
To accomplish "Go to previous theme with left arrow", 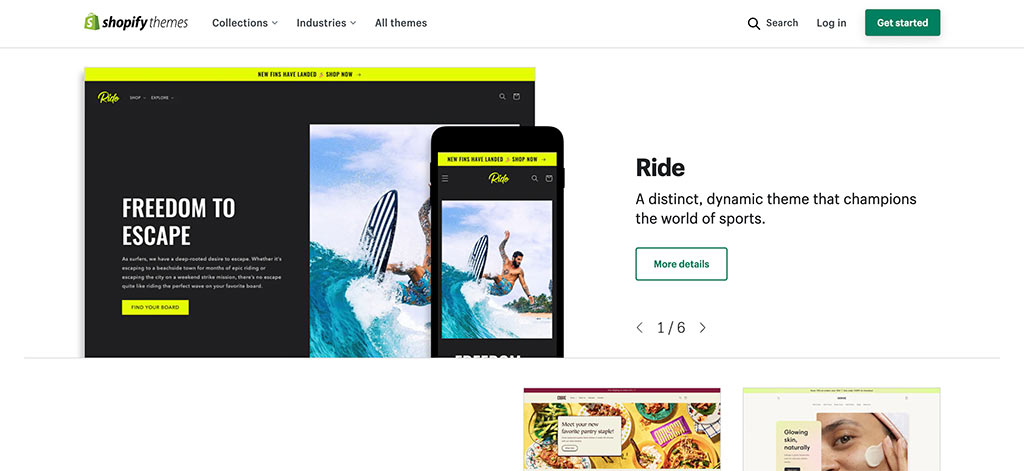I will click(x=640, y=328).
